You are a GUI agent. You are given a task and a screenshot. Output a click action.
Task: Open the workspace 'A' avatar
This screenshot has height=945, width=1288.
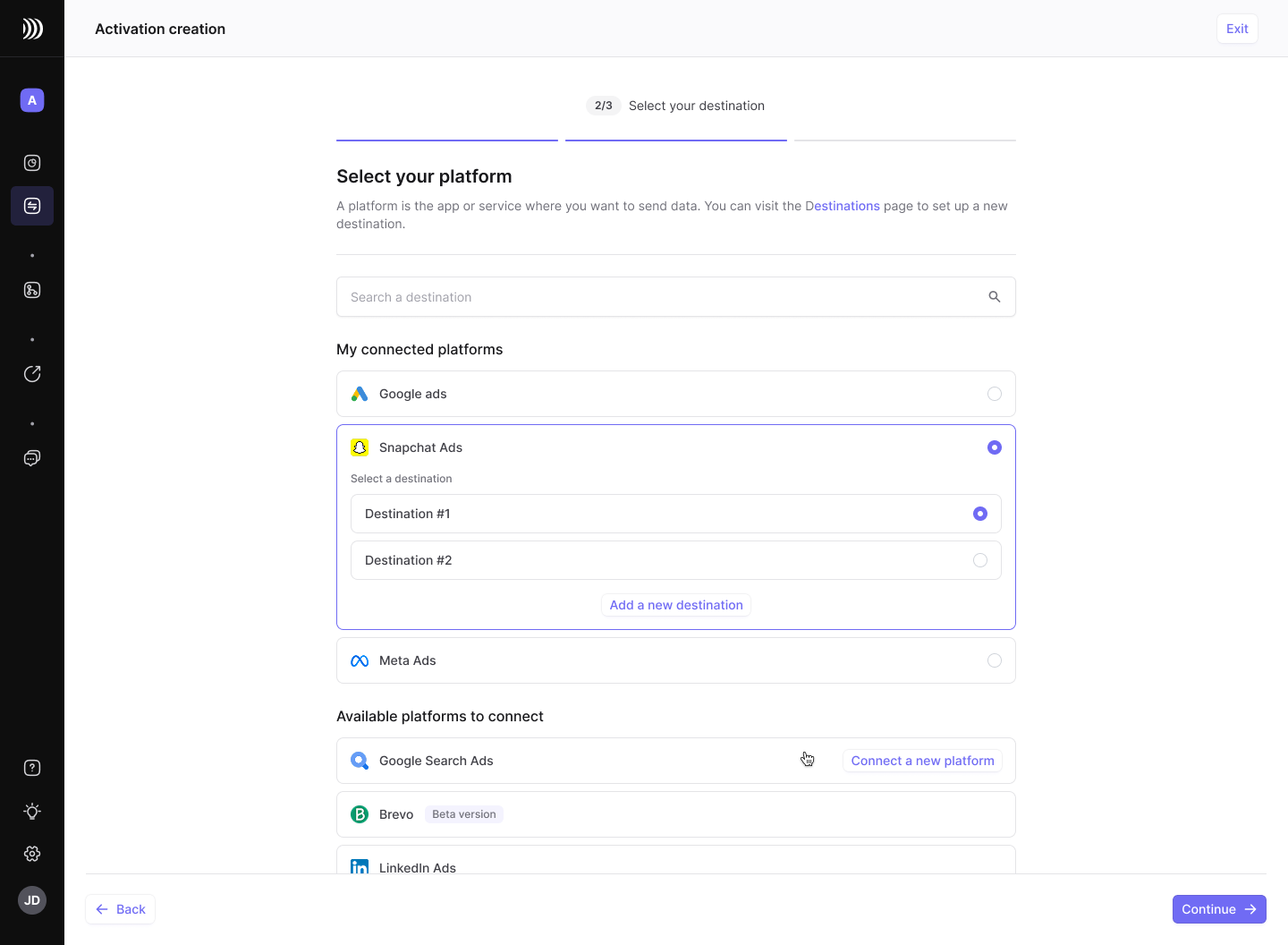32,100
